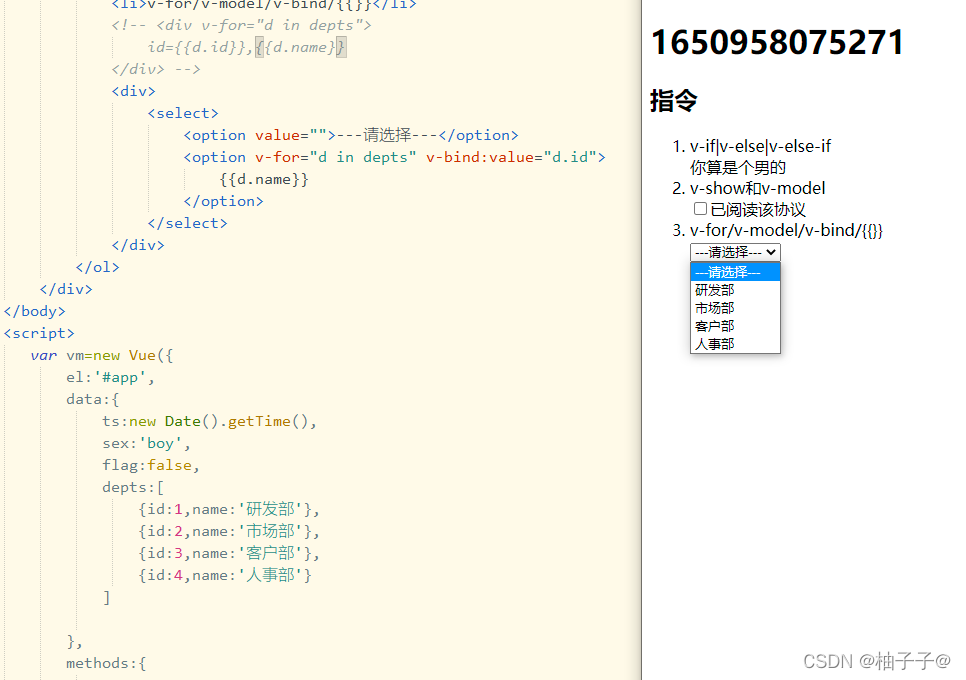This screenshot has height=680, width=966.
Task: Click the closing </option> tag line
Action: click(x=223, y=201)
